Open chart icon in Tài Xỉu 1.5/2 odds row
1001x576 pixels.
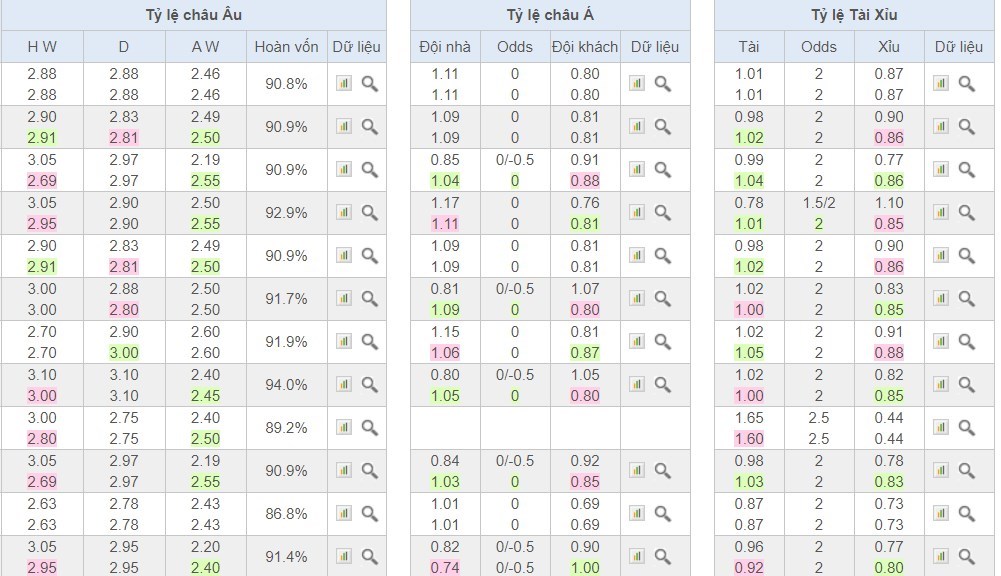click(x=940, y=213)
